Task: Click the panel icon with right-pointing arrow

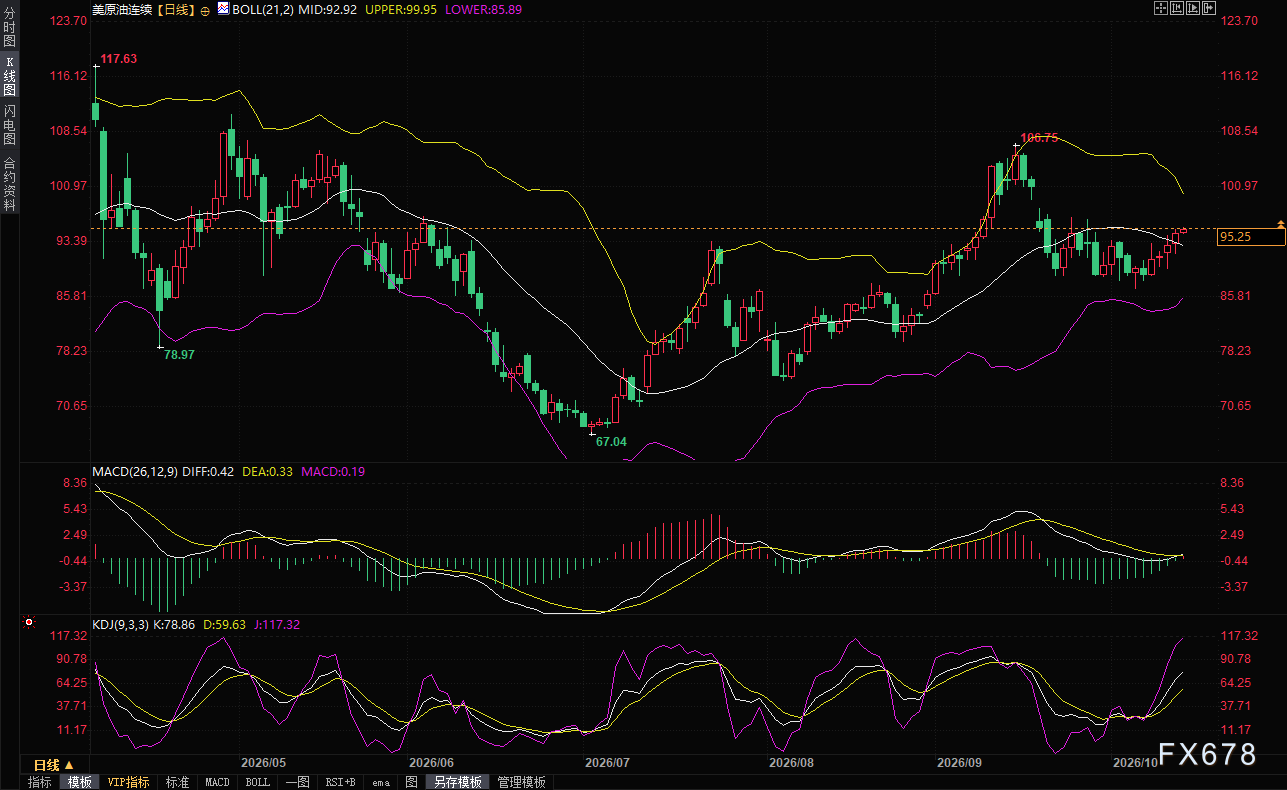Action: pos(1209,8)
